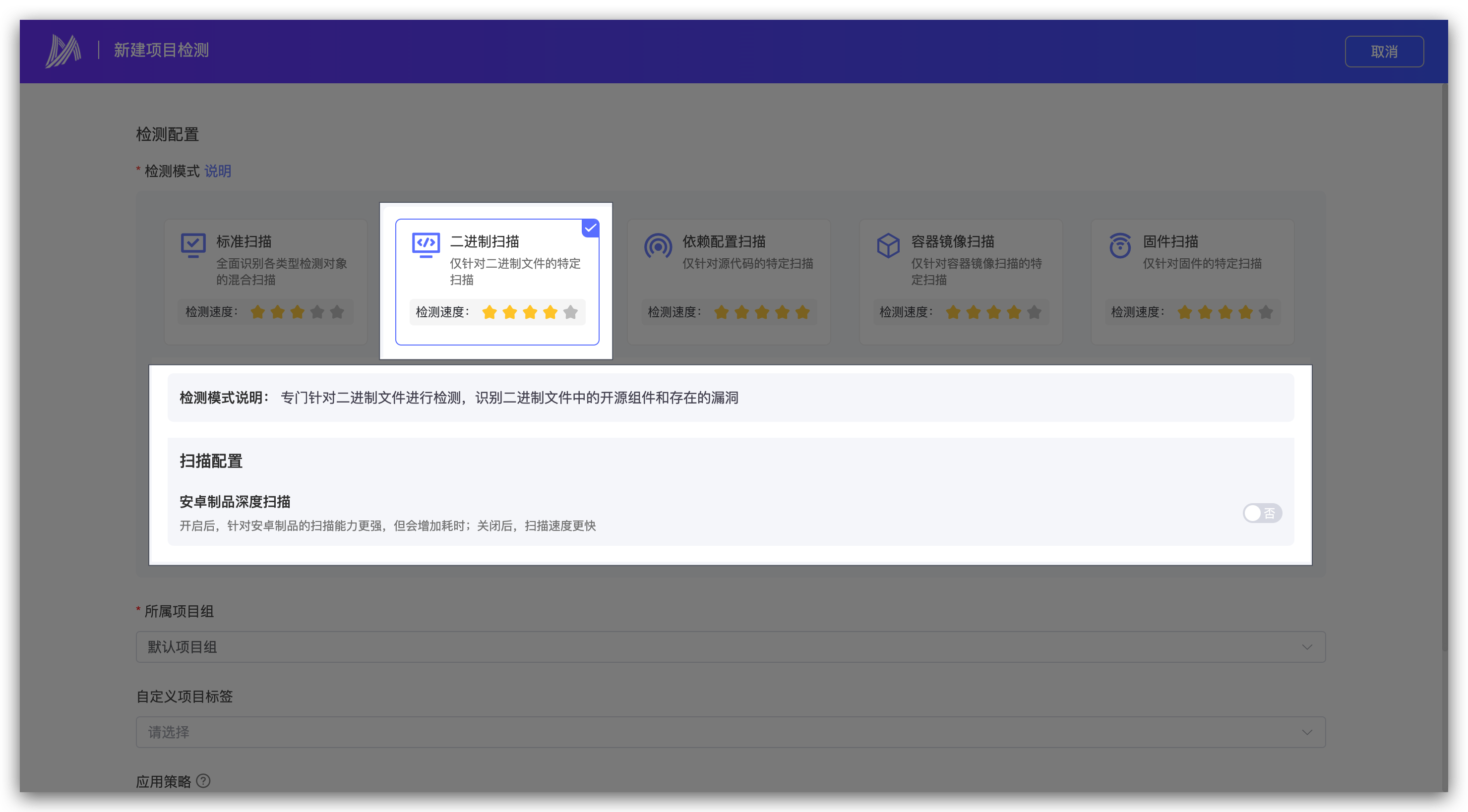The width and height of the screenshot is (1468, 812).
Task: Click chevron arrow in 默认项目组 field
Action: [1307, 647]
